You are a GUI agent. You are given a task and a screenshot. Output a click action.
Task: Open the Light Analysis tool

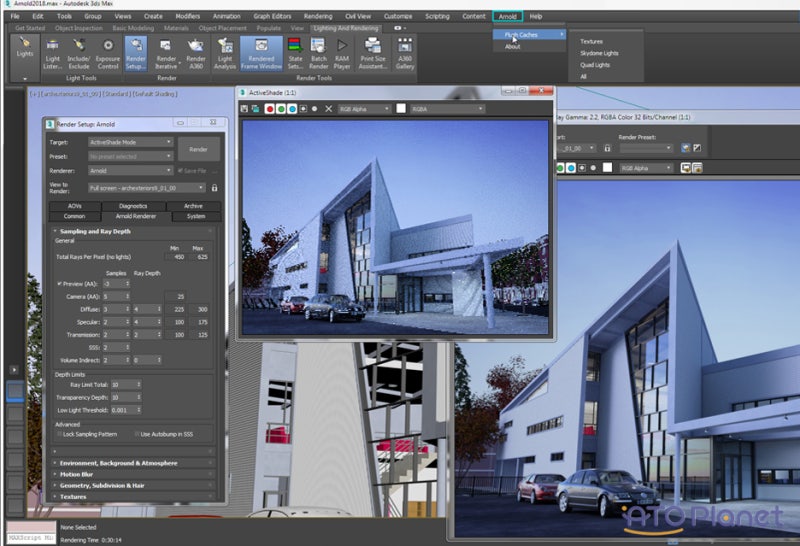225,54
